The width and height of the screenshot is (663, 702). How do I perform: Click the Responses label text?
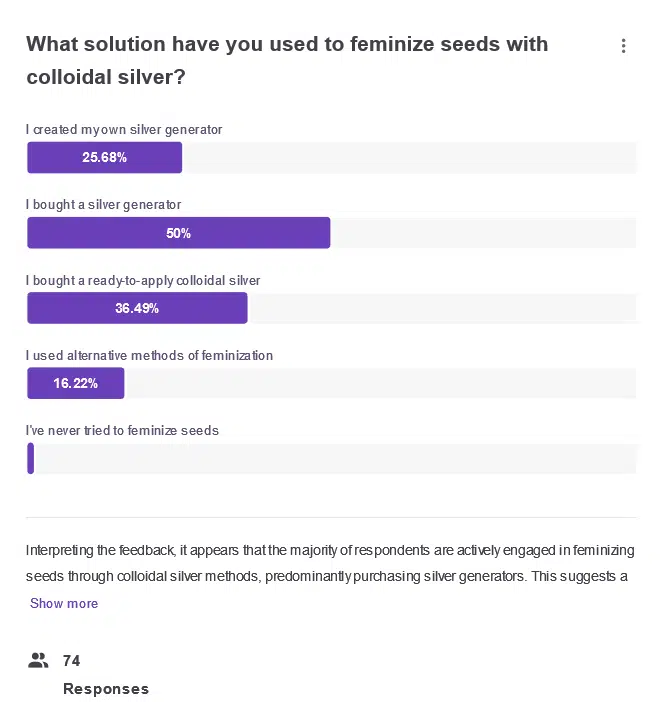pyautogui.click(x=106, y=689)
